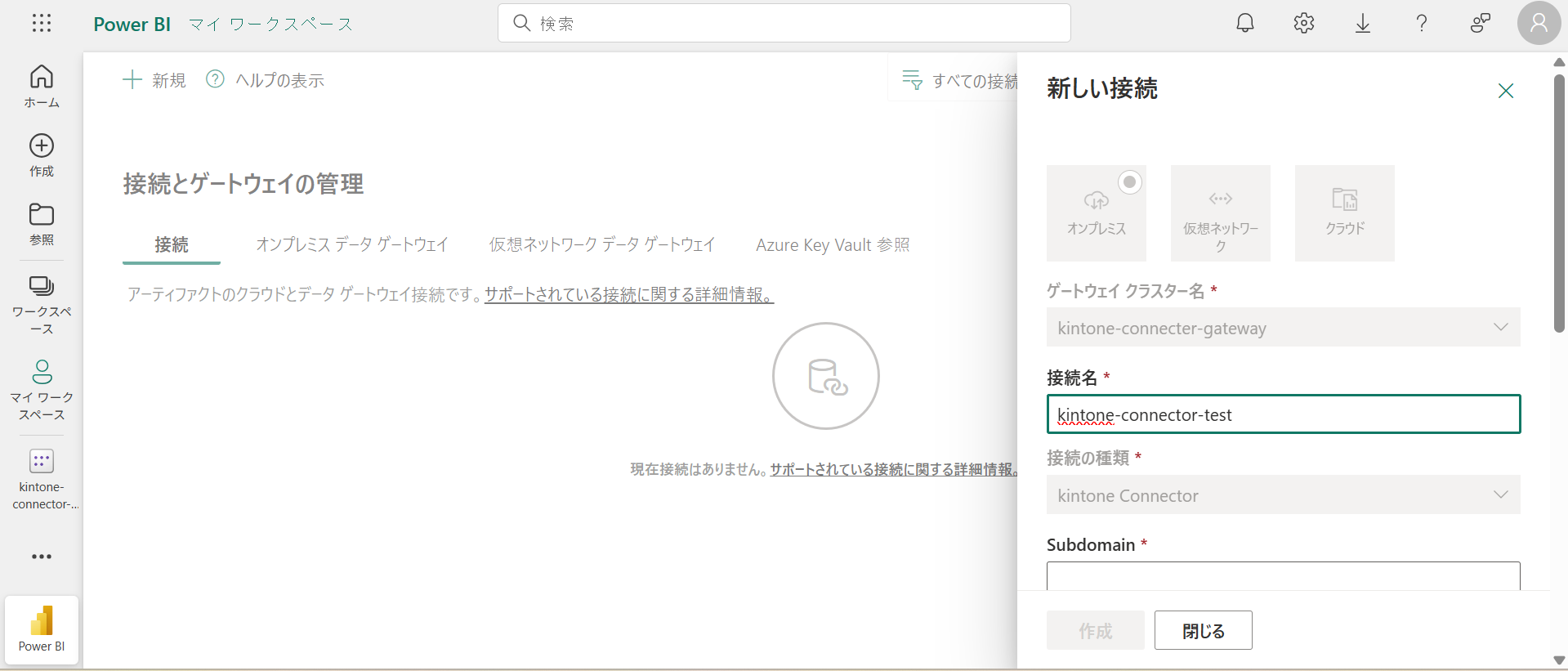Viewport: 1568px width, 671px height.
Task: Switch to オンプレミス データ ゲートウェイ tab
Action: coord(352,244)
